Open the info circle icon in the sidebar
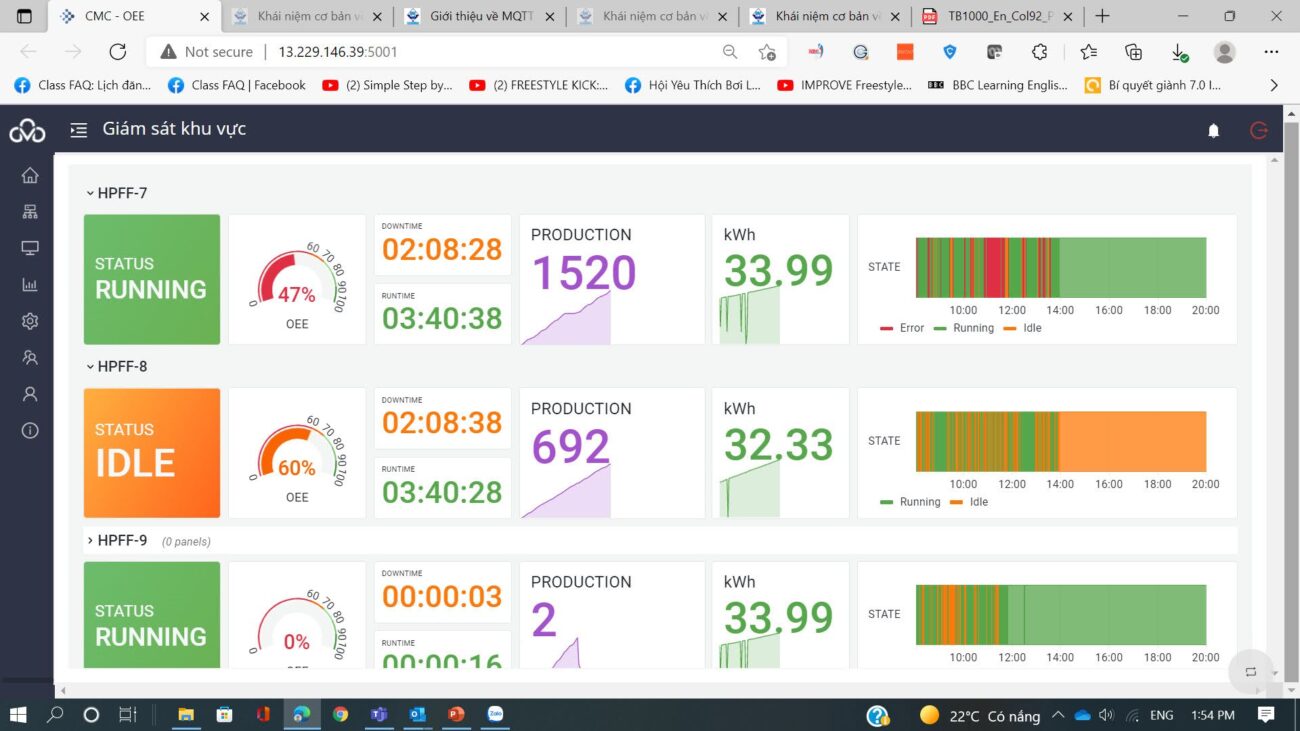 click(30, 431)
